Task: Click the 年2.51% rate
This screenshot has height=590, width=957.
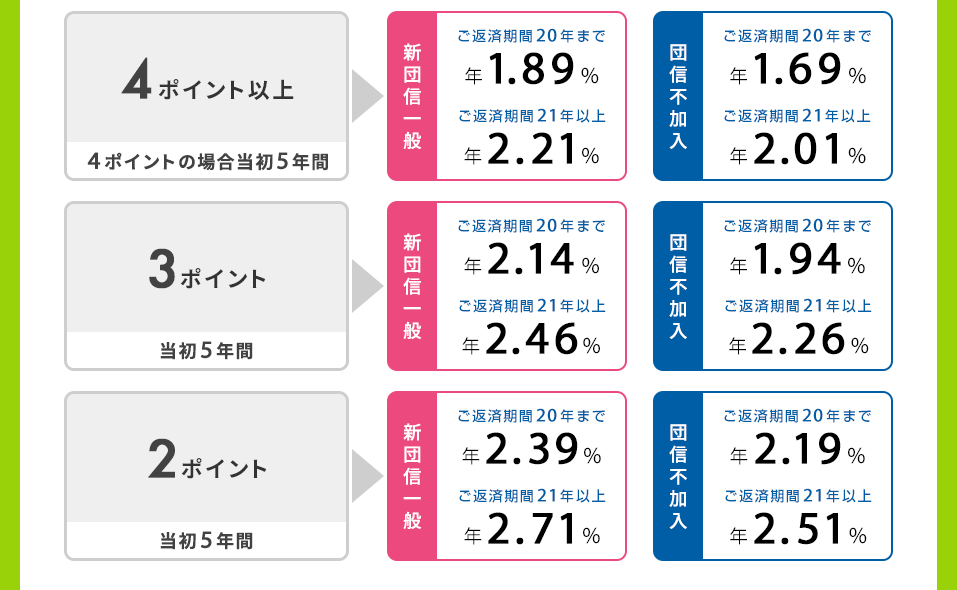Action: coord(798,529)
